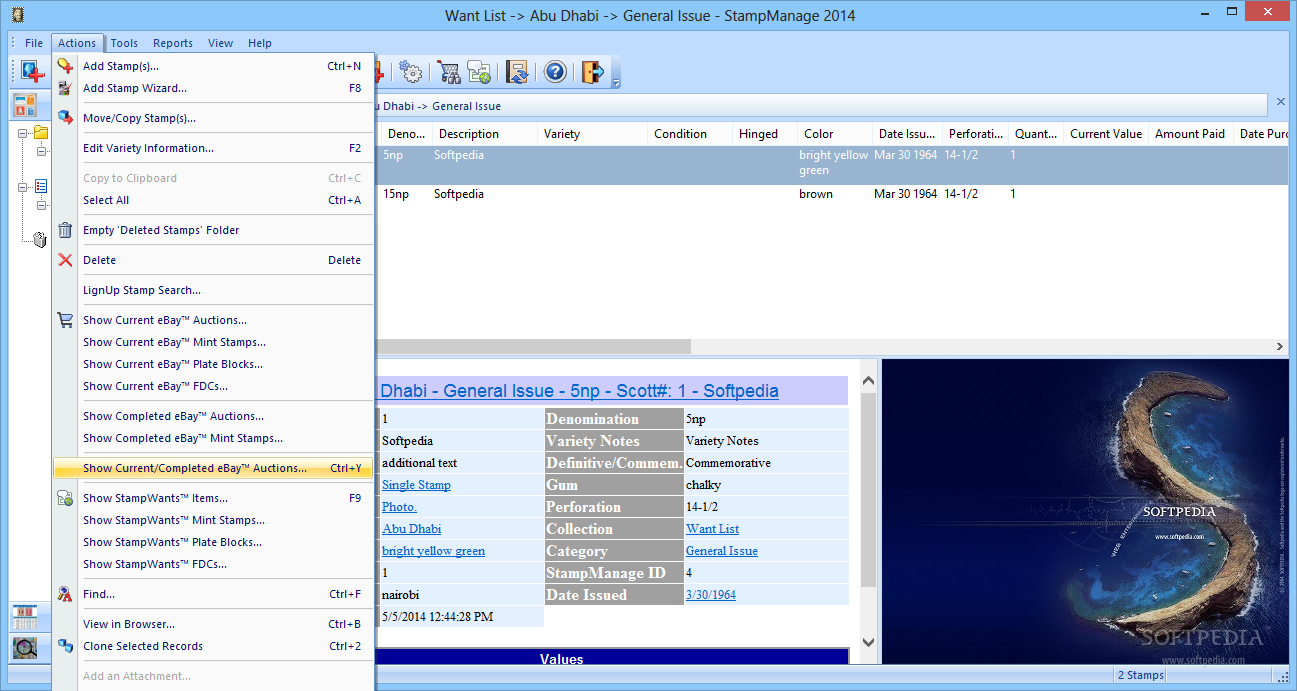Choose Show Completed eBay Auctions...
Screen dimensions: 1297x691
(214, 416)
